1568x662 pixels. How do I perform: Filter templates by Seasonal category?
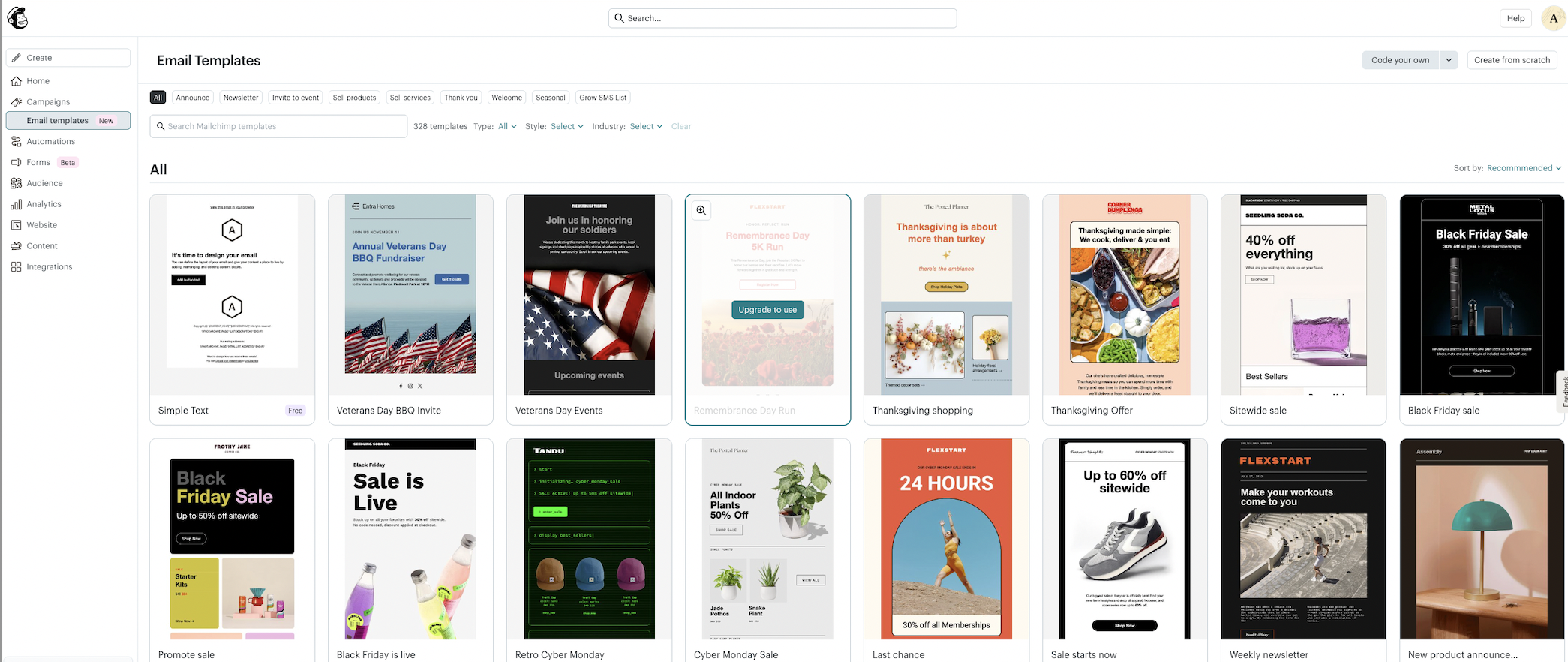click(550, 98)
